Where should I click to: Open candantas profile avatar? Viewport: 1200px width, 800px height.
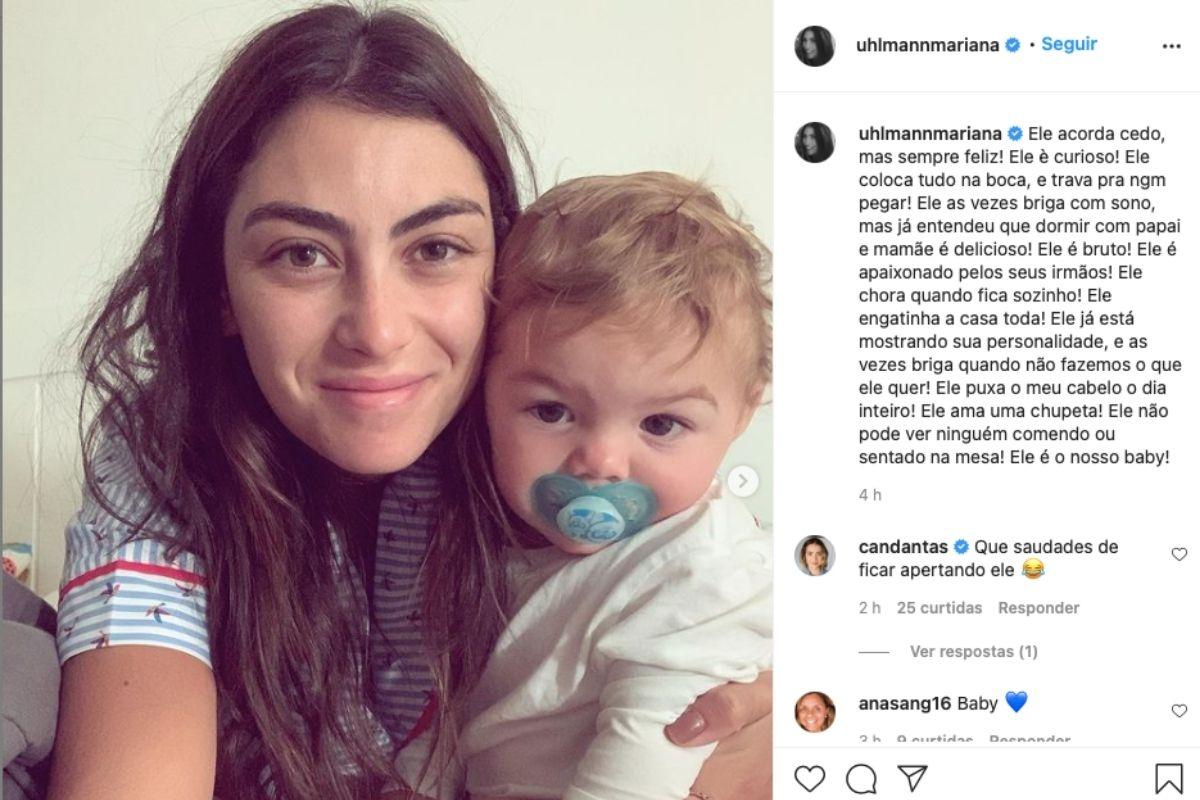click(x=814, y=555)
